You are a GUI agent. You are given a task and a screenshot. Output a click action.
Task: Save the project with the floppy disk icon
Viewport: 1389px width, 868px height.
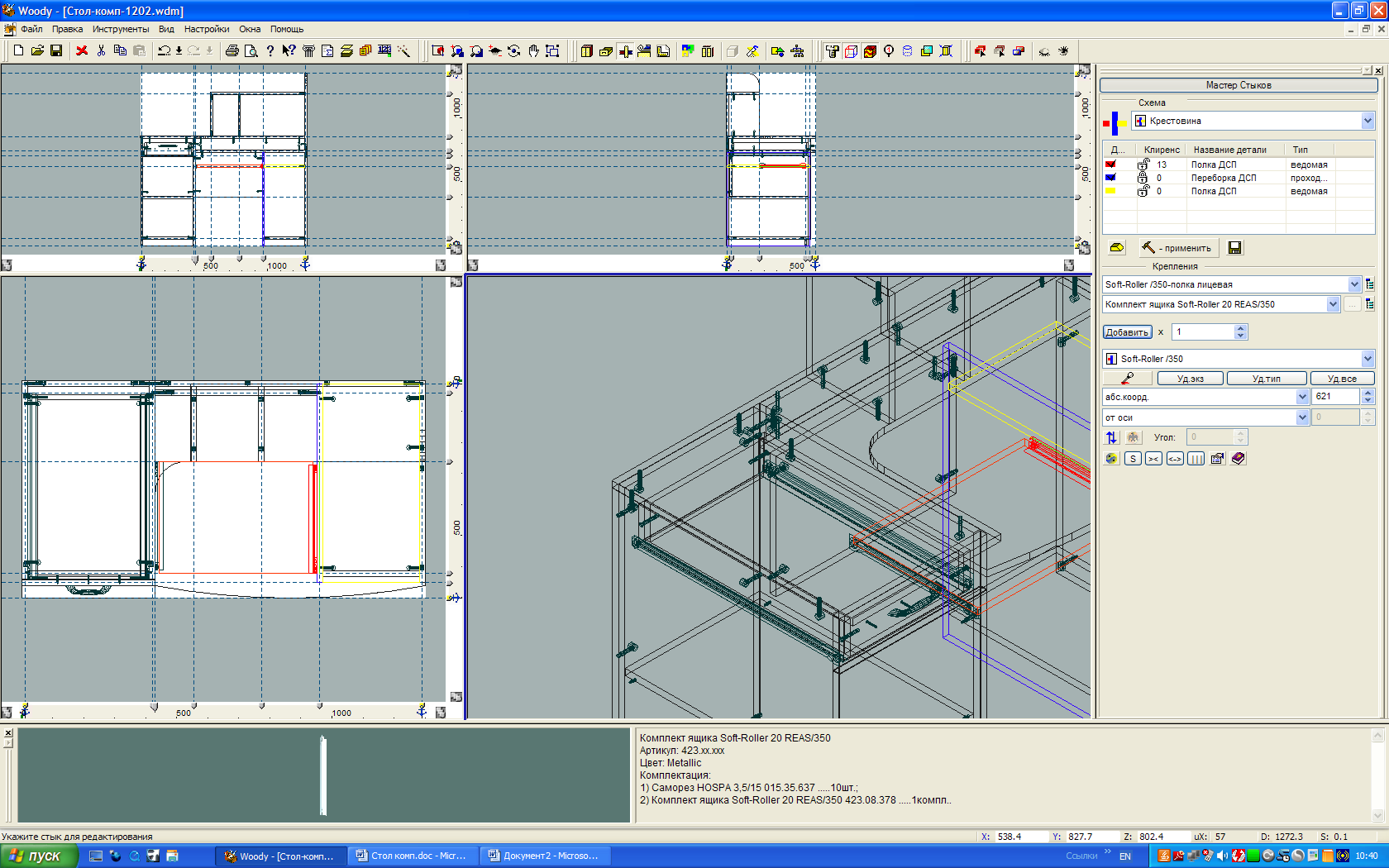(56, 50)
